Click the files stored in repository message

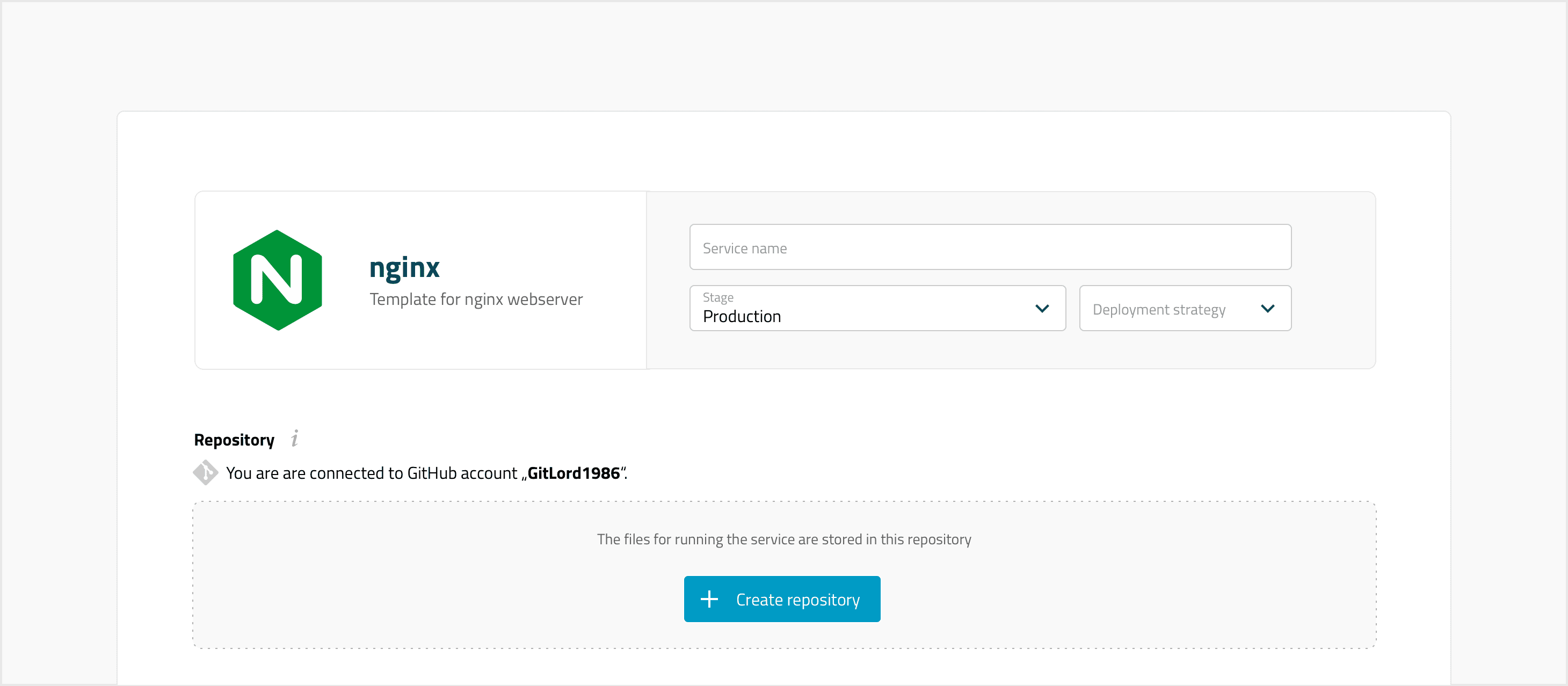coord(784,539)
